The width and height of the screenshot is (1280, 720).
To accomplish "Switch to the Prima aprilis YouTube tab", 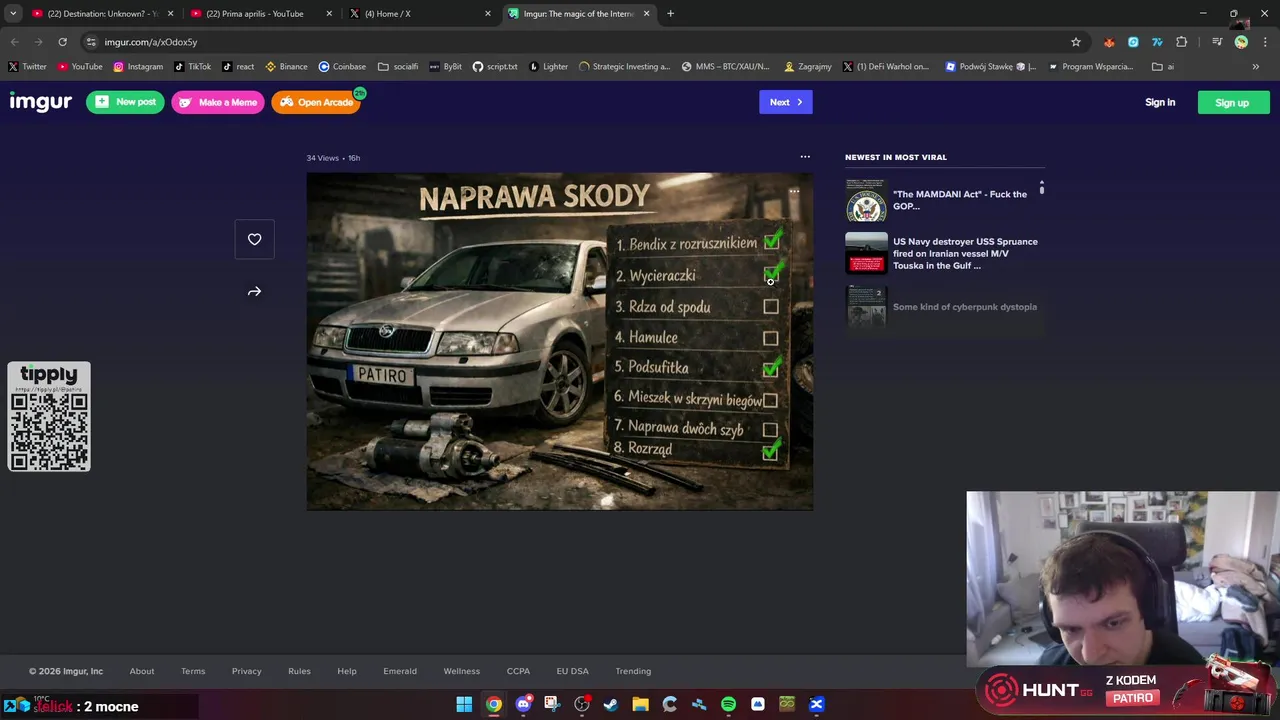I will click(262, 14).
